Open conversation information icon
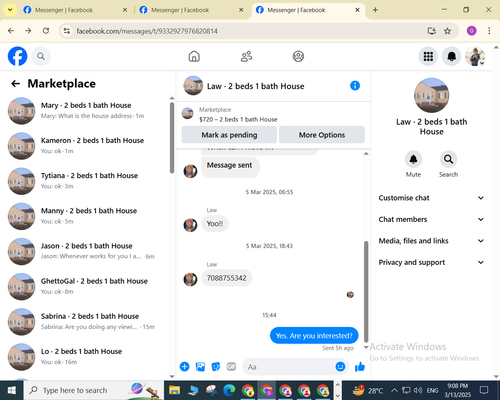The height and width of the screenshot is (400, 500). (355, 86)
